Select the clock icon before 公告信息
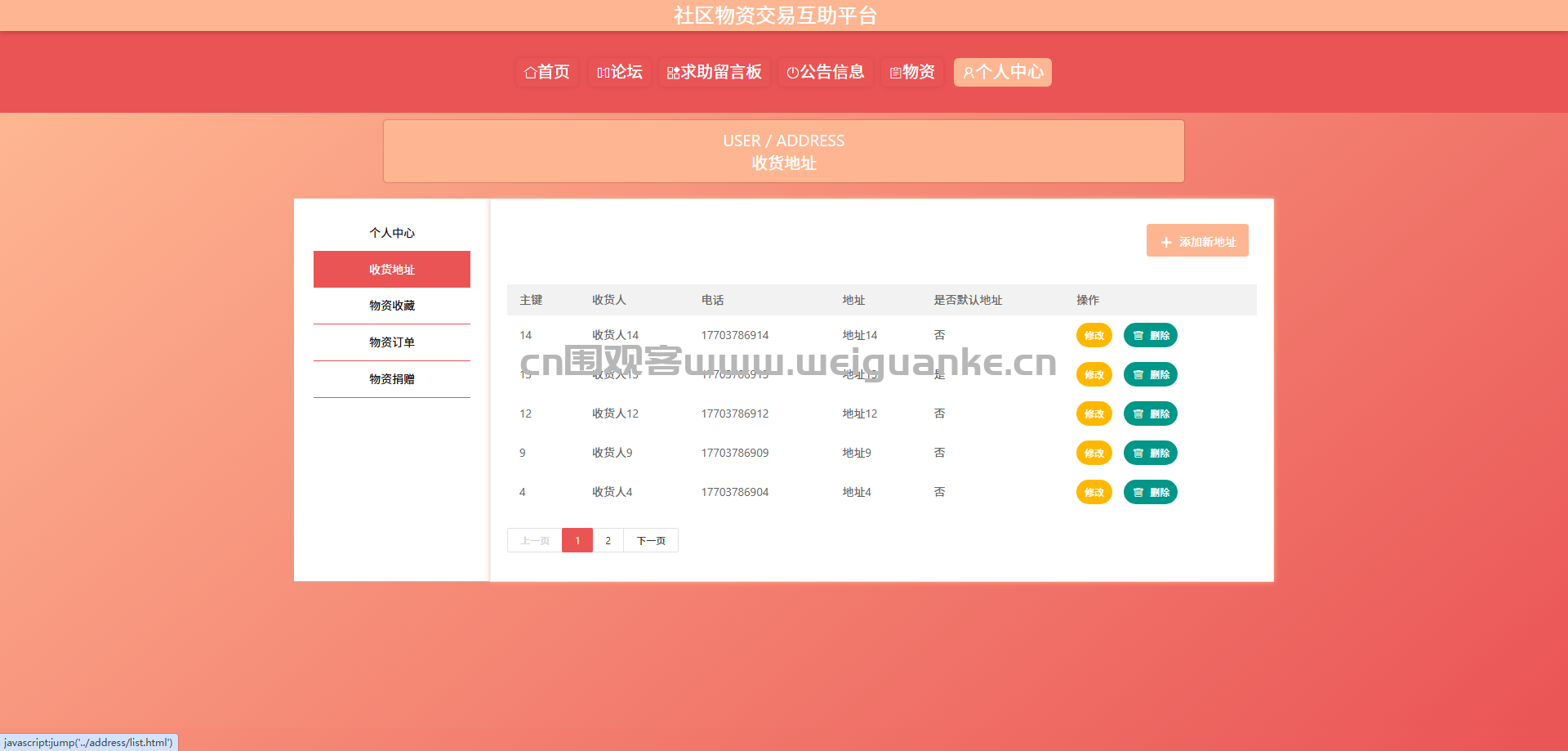 [x=792, y=73]
